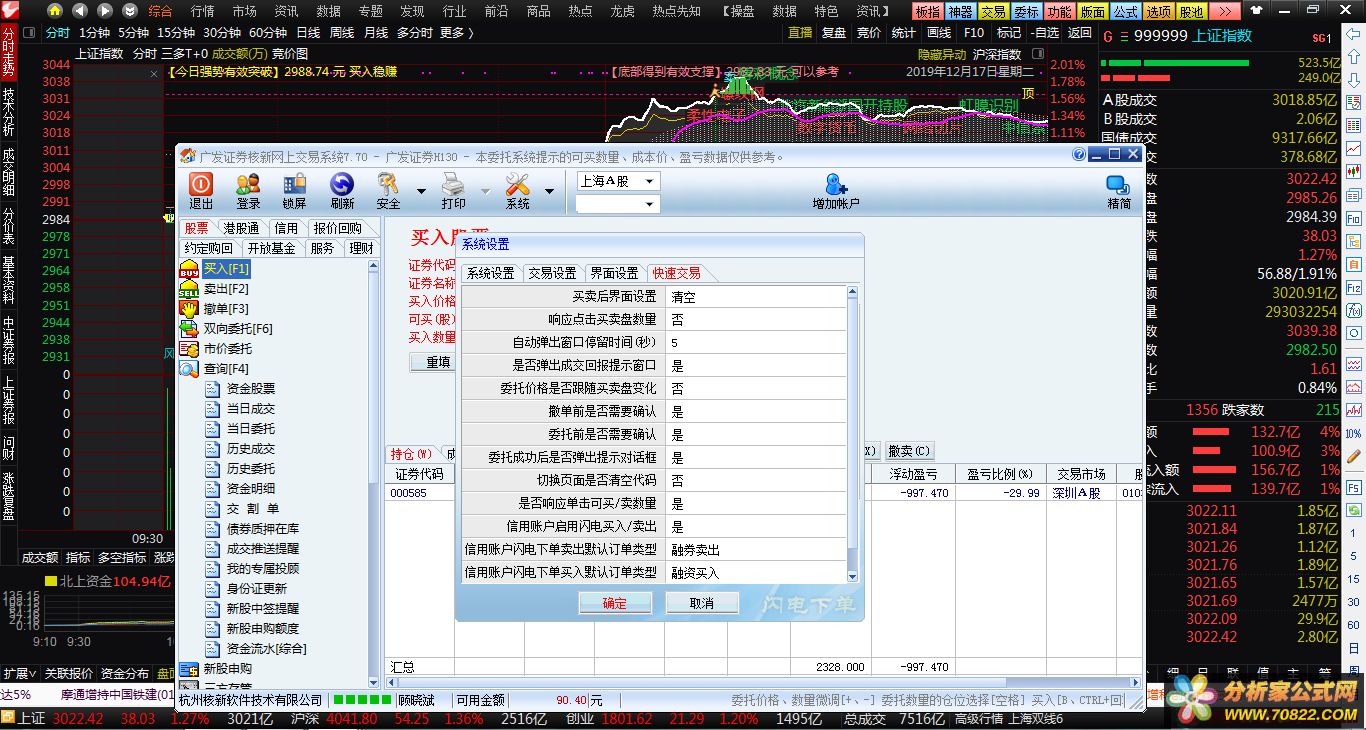
Task: Click the home icon in top navigation
Action: (x=55, y=11)
